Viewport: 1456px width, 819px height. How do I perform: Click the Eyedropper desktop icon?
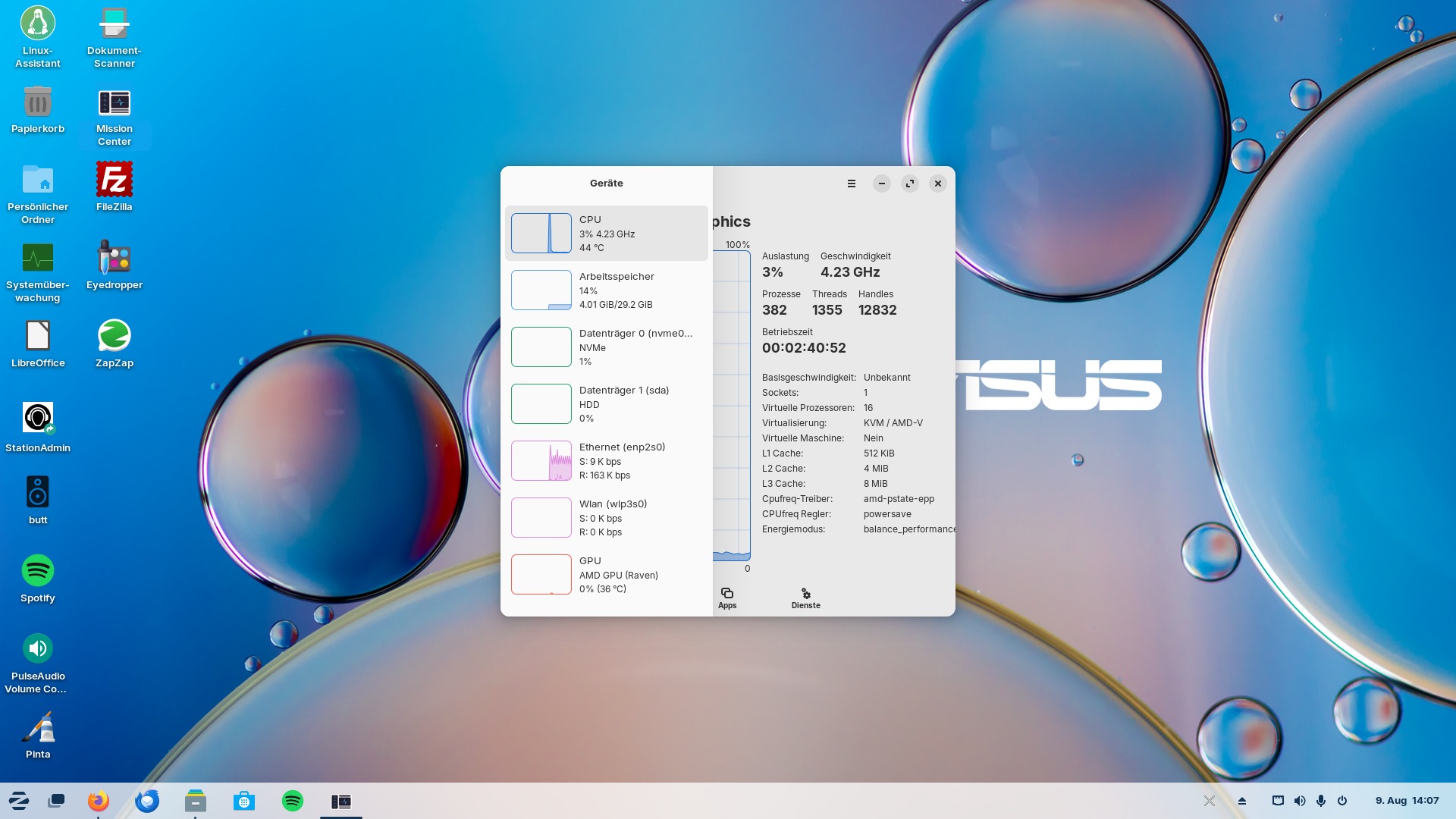pyautogui.click(x=115, y=259)
